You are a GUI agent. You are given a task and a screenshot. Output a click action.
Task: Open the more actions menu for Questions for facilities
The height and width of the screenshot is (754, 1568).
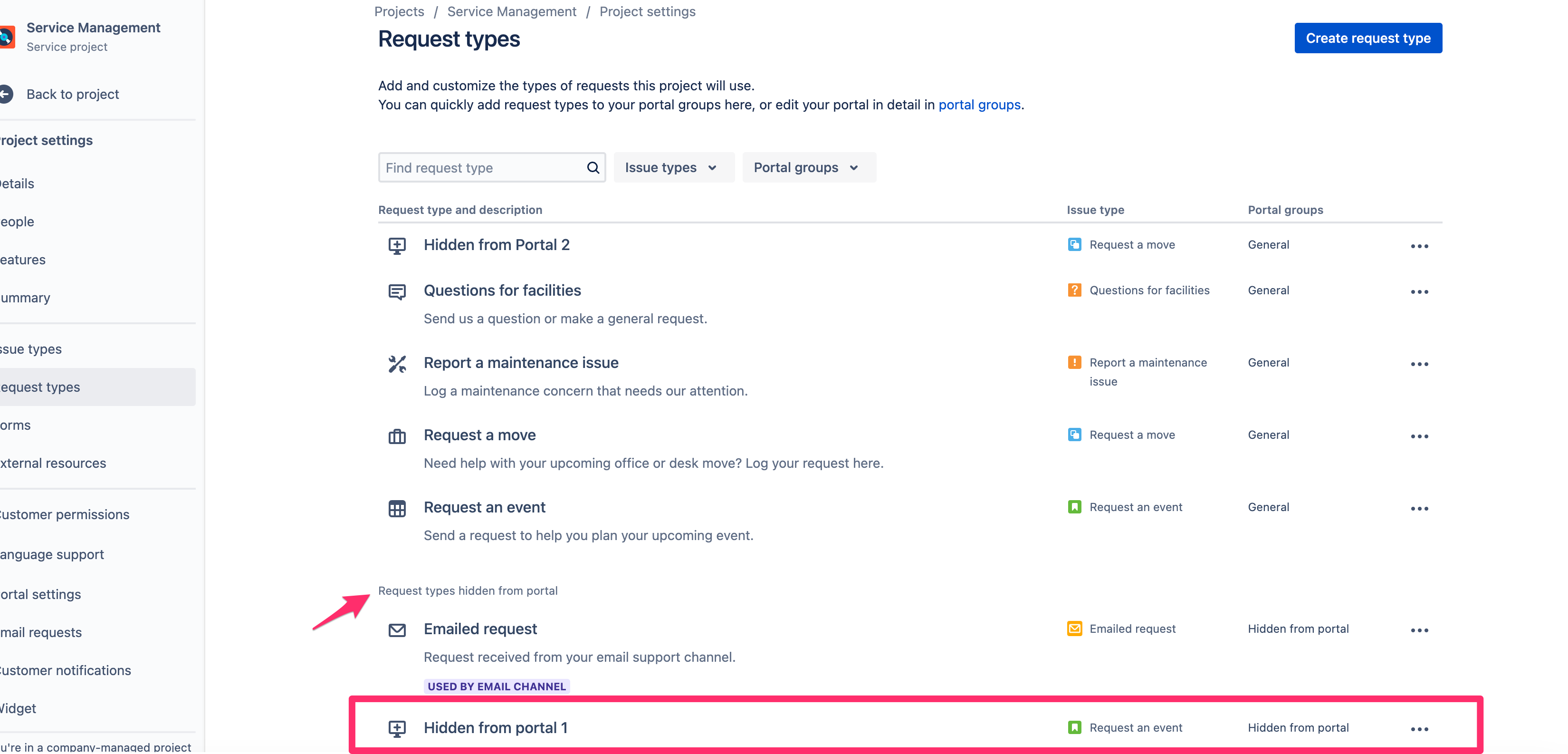coord(1419,292)
